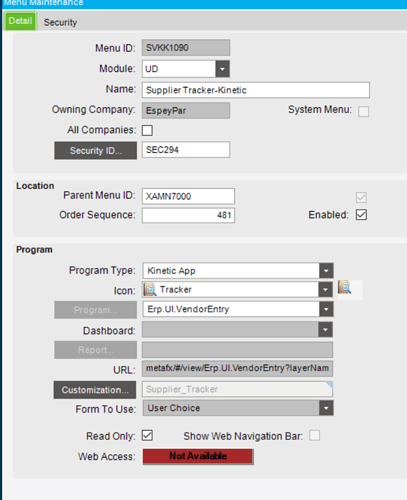The width and height of the screenshot is (407, 500).
Task: Expand the Program Type dropdown
Action: pos(326,271)
